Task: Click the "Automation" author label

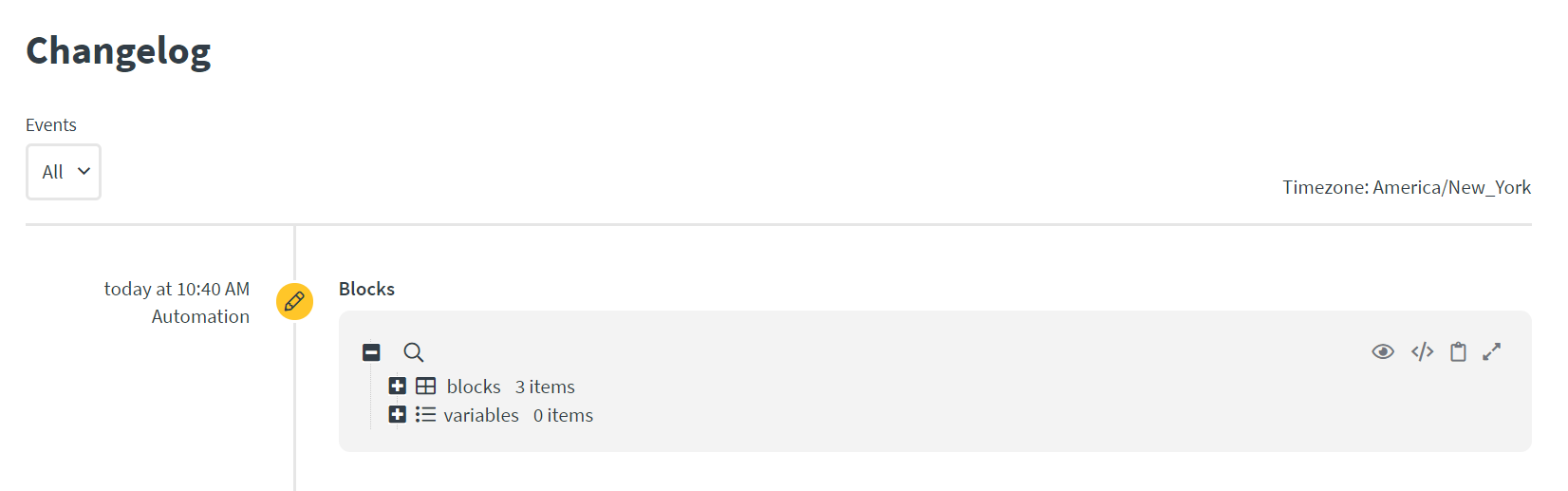Action: (200, 316)
